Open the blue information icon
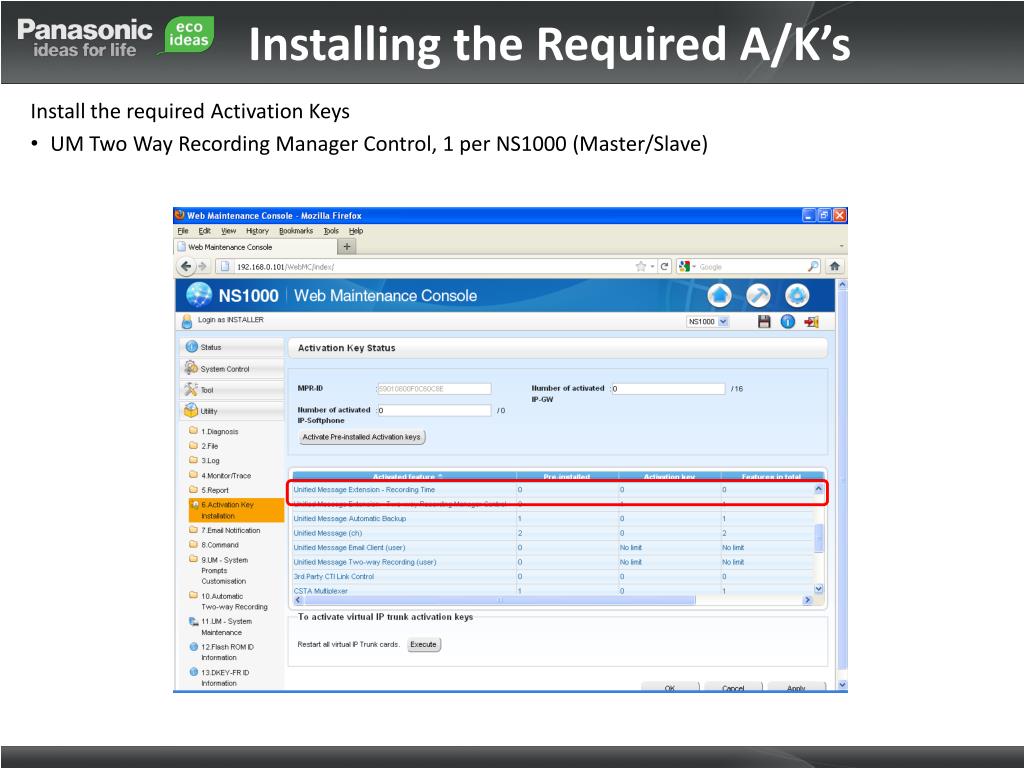This screenshot has height=768, width=1024. [x=788, y=321]
